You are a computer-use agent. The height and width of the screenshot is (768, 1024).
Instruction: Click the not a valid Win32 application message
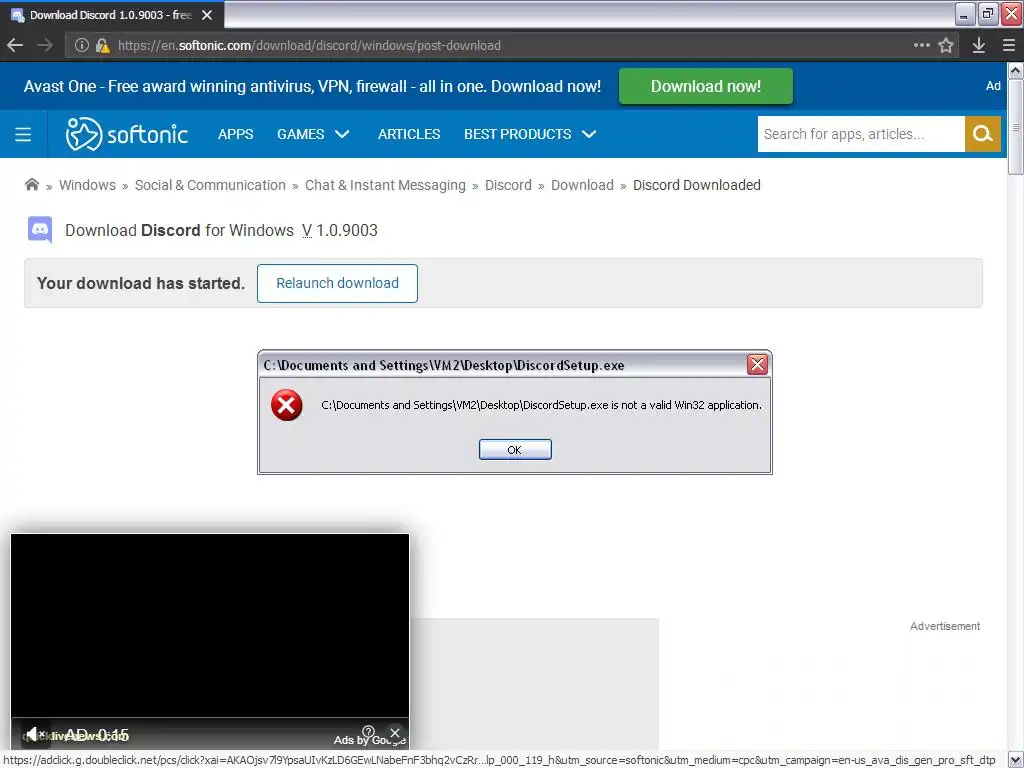(541, 405)
